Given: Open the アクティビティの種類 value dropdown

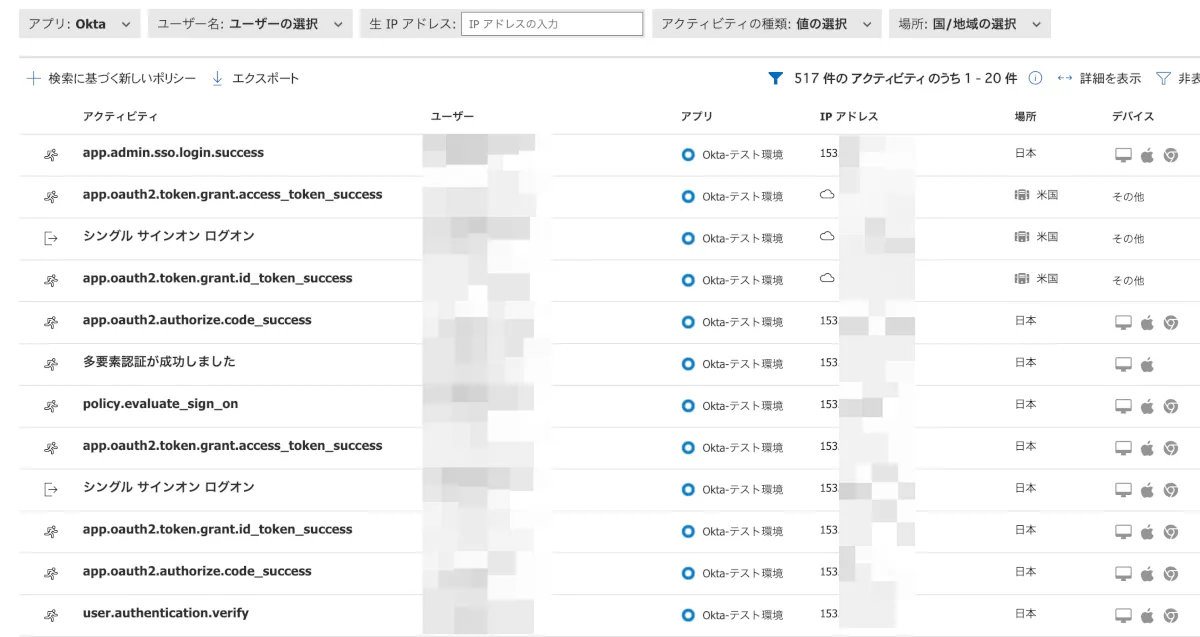Looking at the screenshot, I should pyautogui.click(x=766, y=24).
